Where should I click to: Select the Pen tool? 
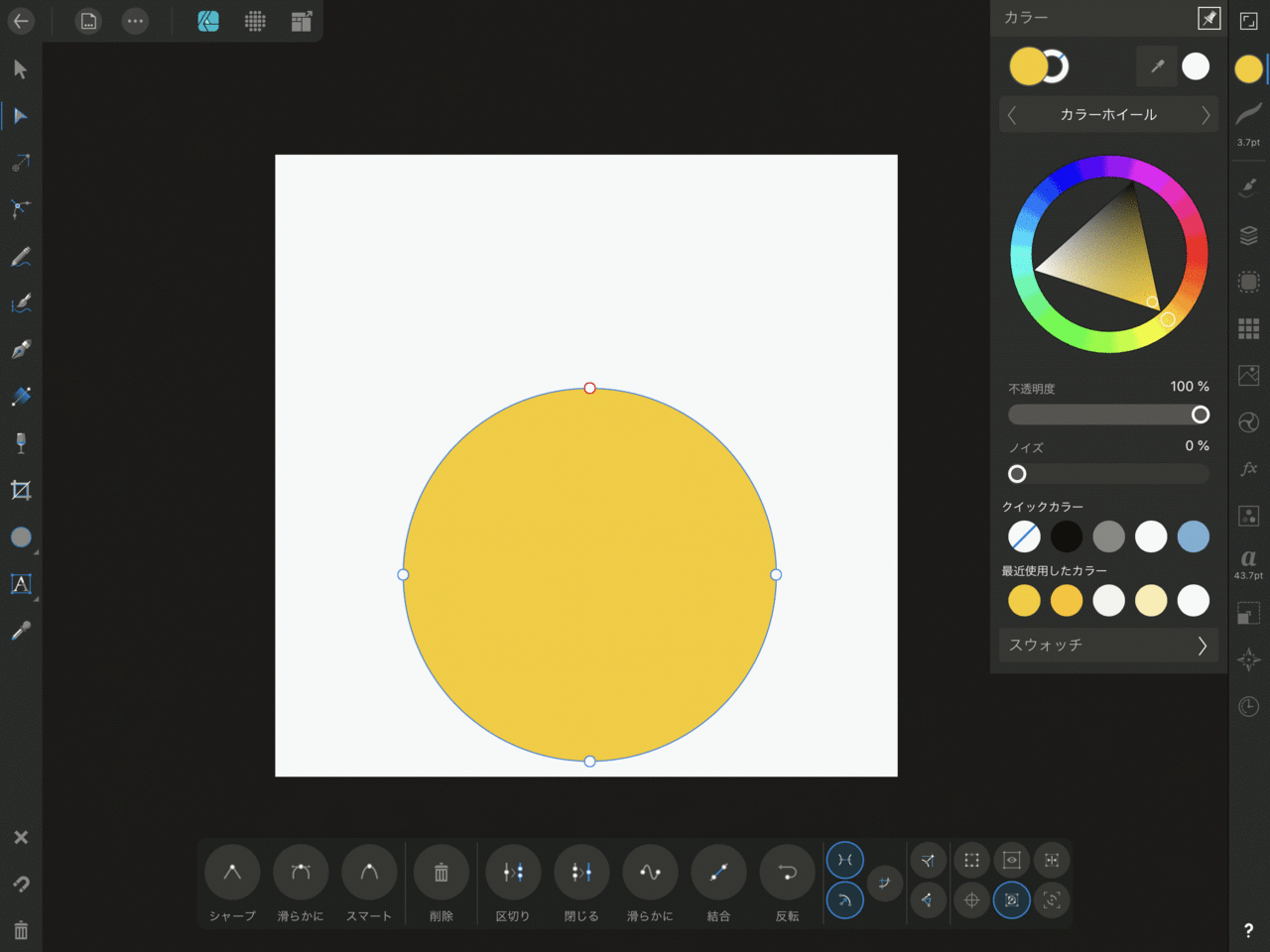coord(20,349)
